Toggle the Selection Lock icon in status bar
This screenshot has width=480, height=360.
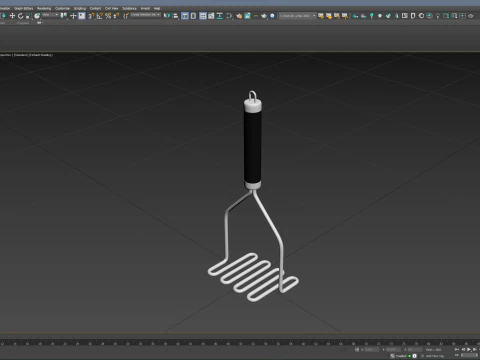(357, 350)
